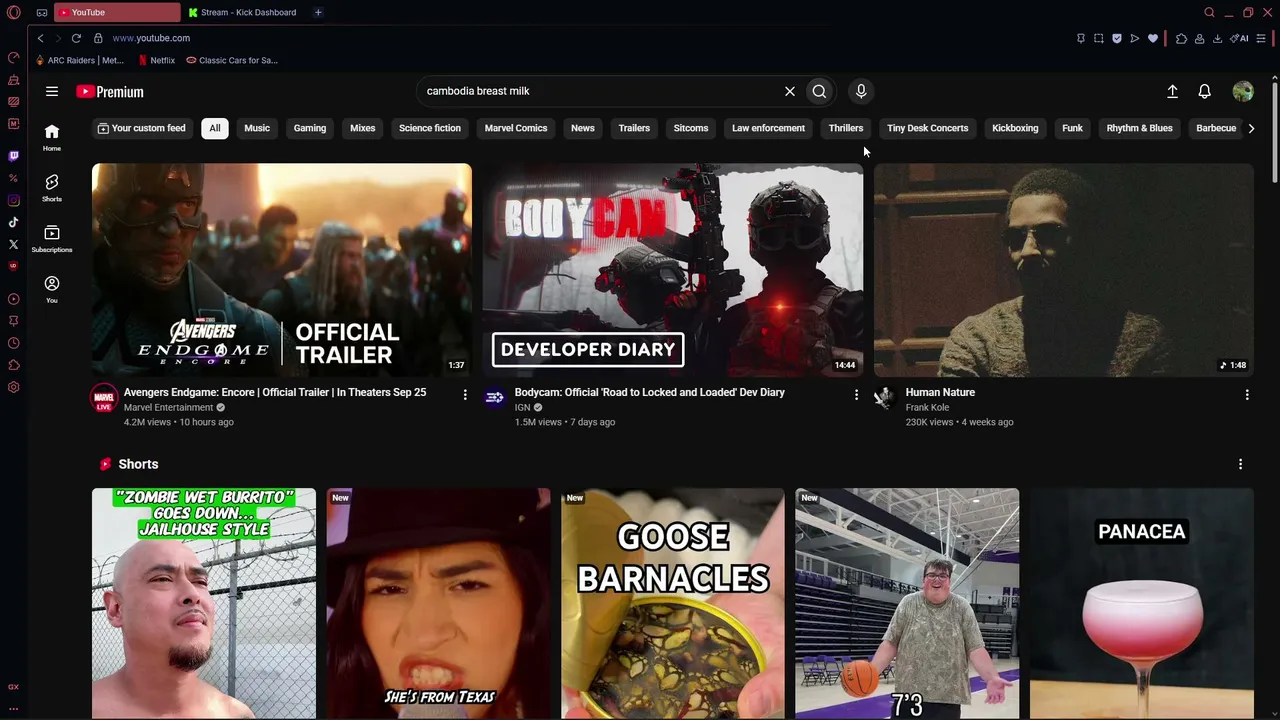
Task: Open more options for Bodycam video
Action: tap(856, 395)
